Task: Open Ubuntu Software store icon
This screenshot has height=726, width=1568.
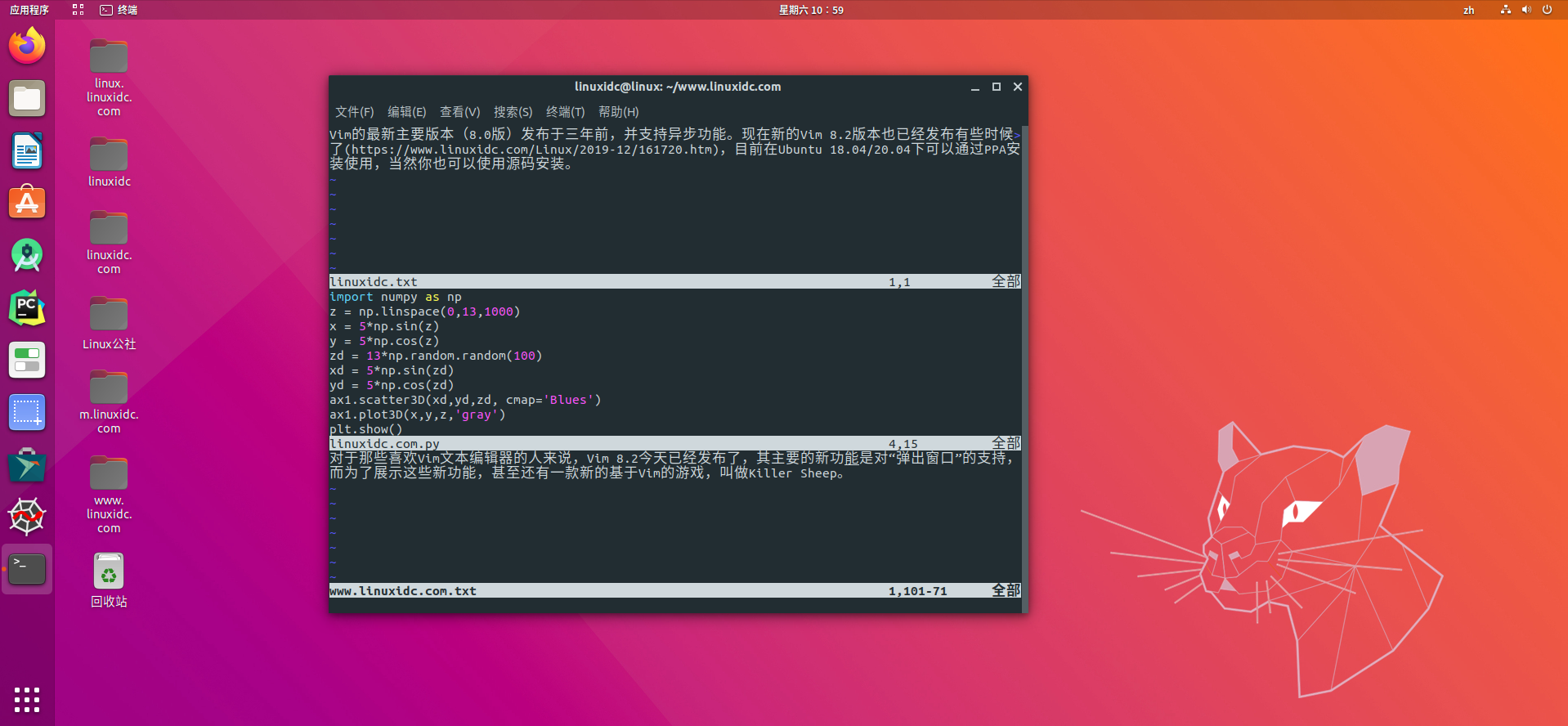Action: click(x=27, y=203)
